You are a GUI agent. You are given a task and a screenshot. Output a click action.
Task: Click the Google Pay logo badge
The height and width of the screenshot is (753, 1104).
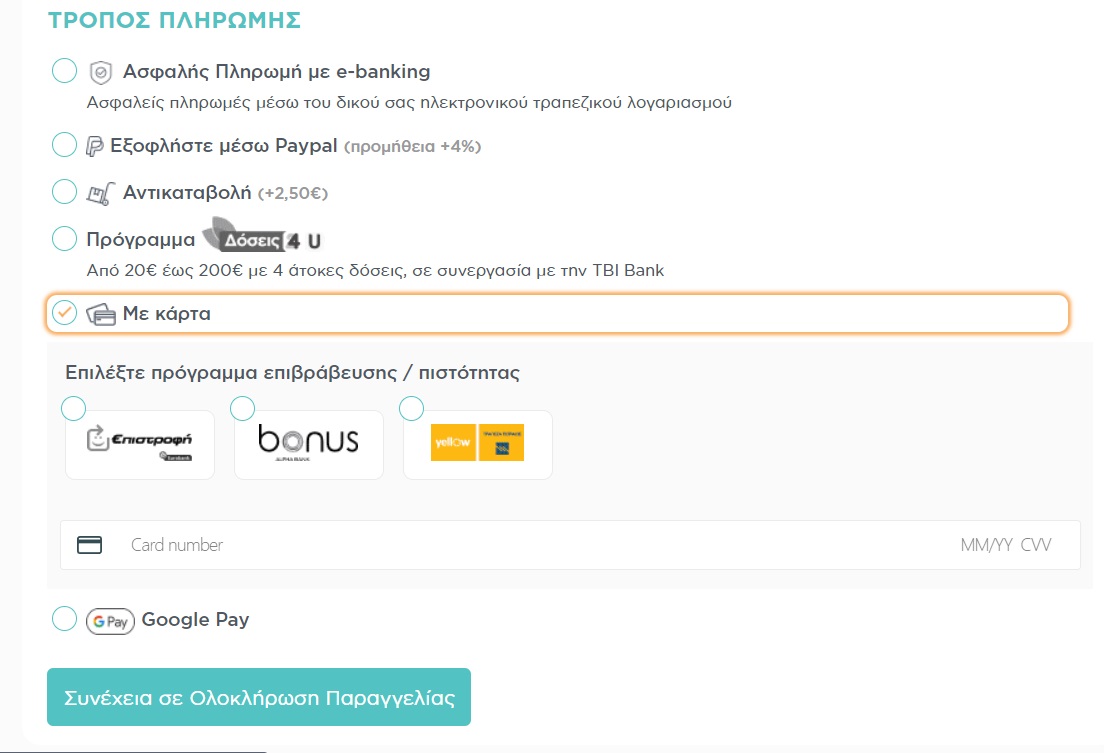click(110, 621)
